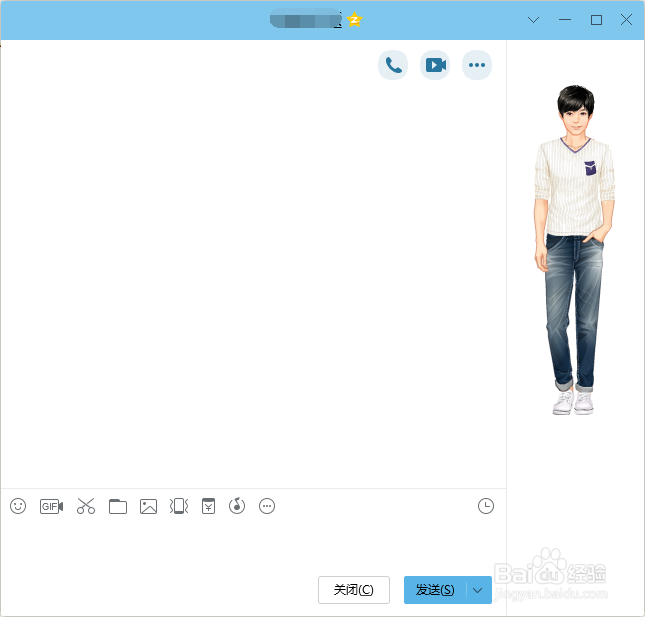Image resolution: width=645 pixels, height=617 pixels.
Task: Open the send file folder icon
Action: click(118, 506)
